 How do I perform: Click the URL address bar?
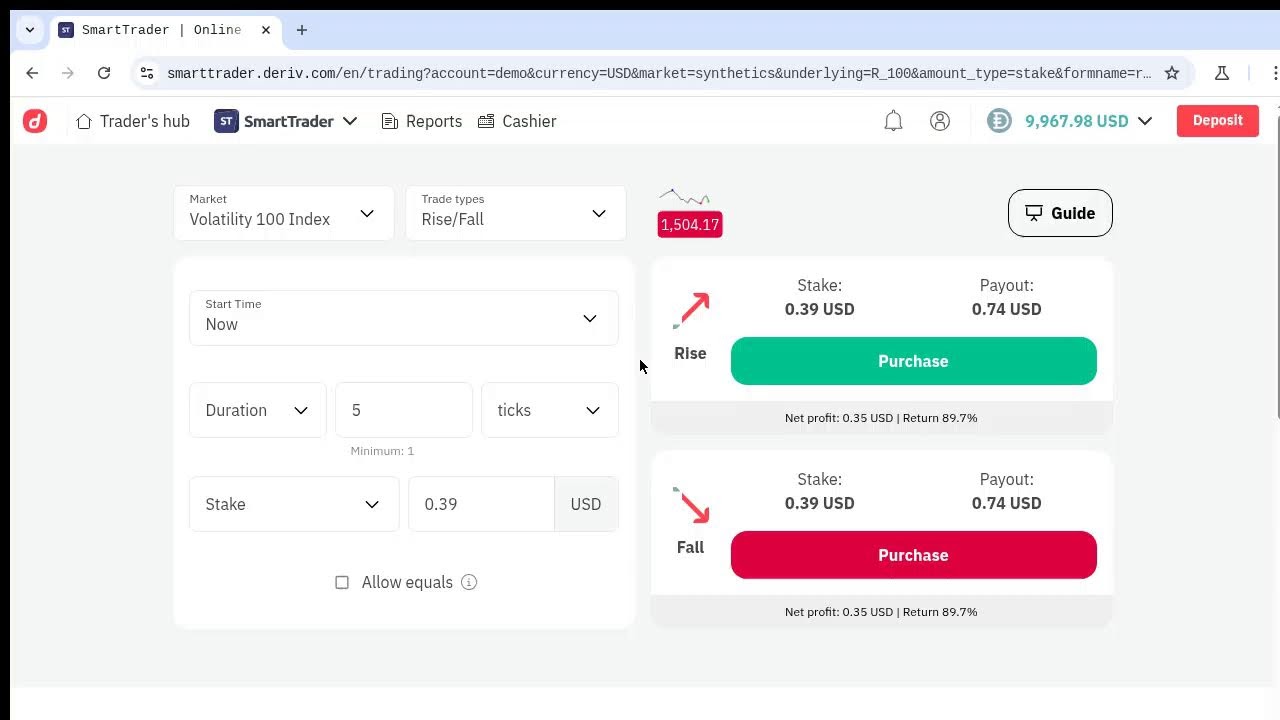[x=659, y=73]
